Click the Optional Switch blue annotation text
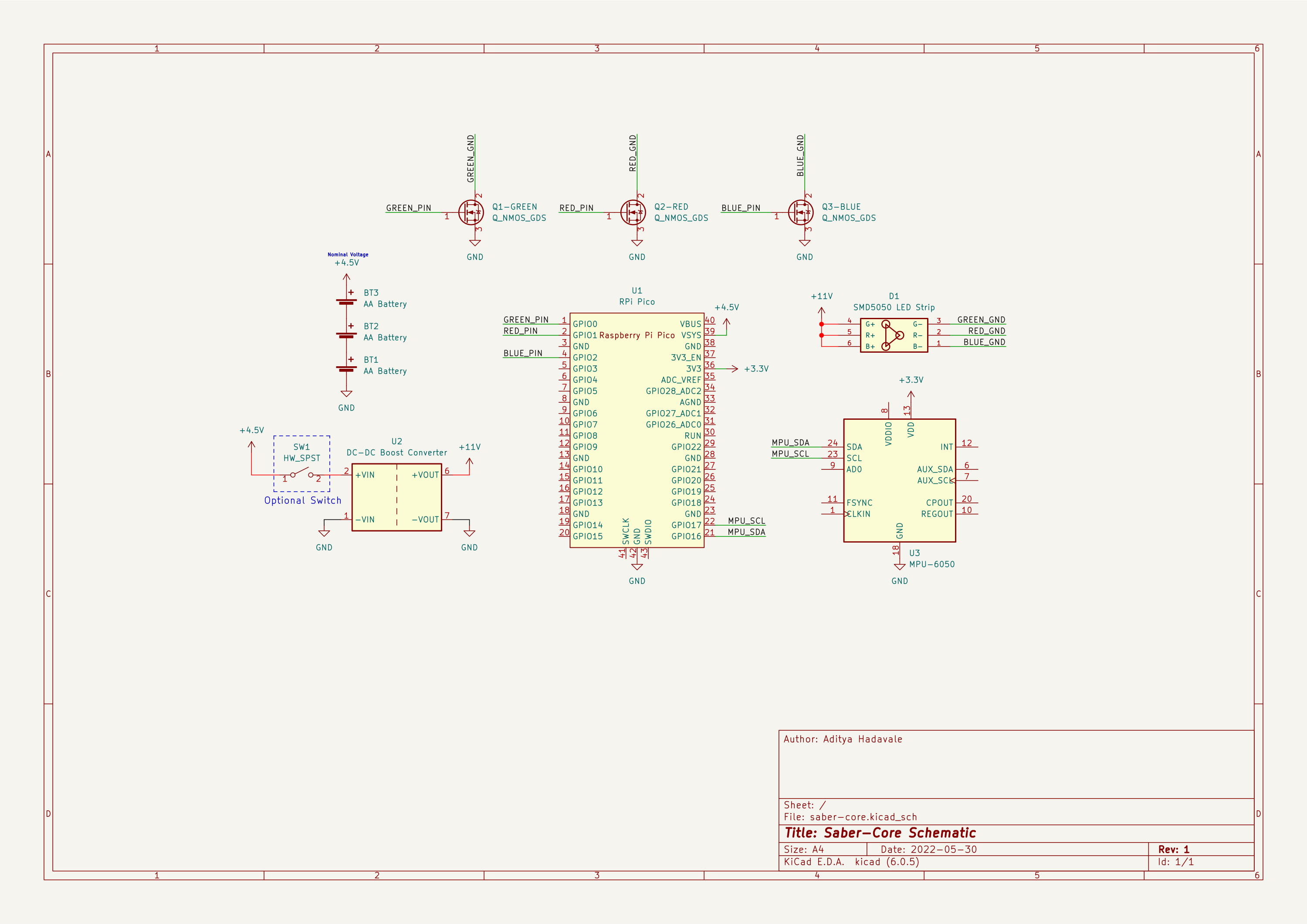This screenshot has height=924, width=1307. click(x=302, y=500)
